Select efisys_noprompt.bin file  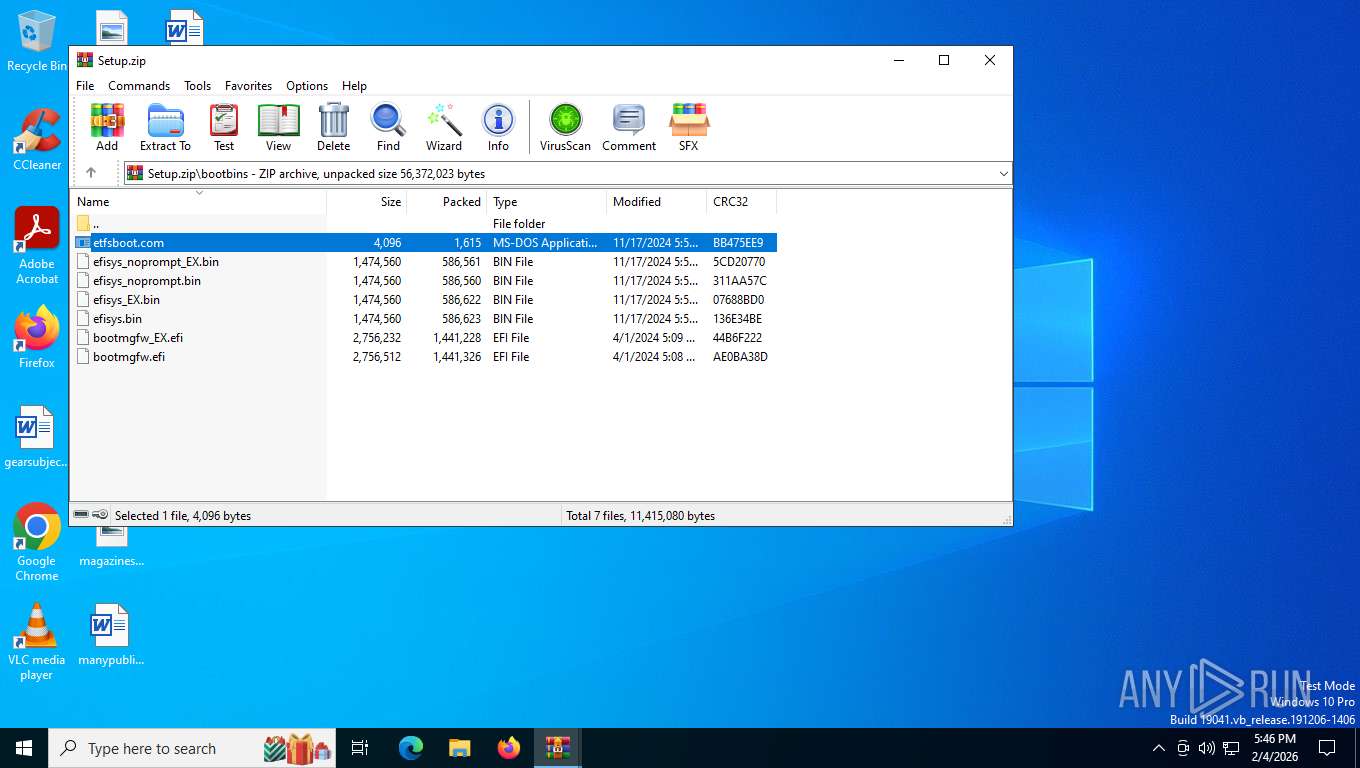pos(424,281)
